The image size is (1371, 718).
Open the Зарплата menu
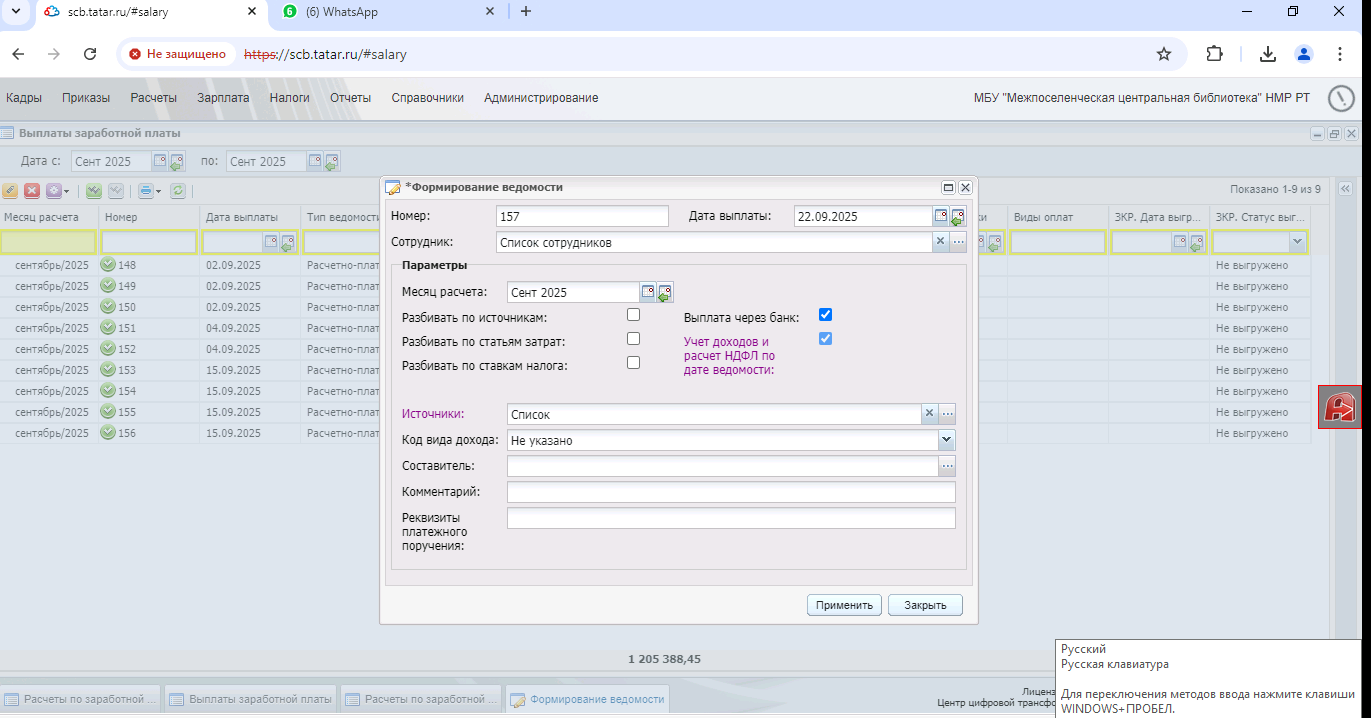click(x=223, y=98)
